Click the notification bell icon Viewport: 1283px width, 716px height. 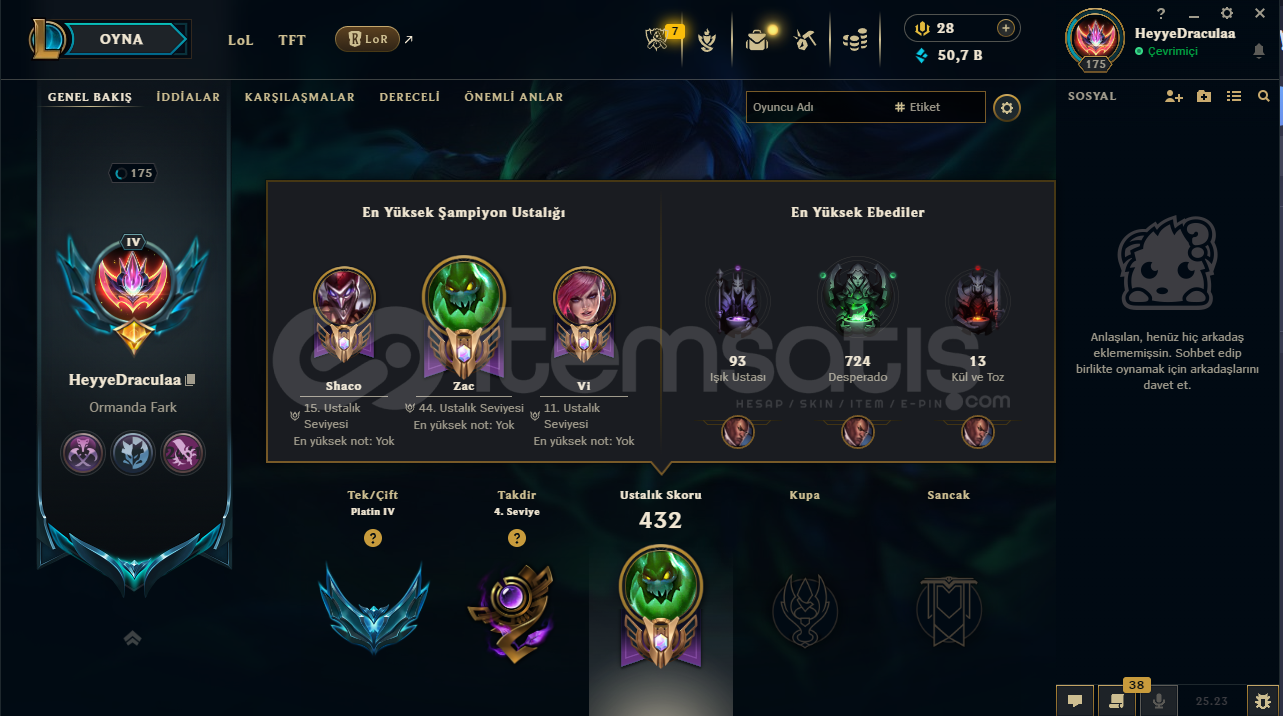(x=1258, y=51)
